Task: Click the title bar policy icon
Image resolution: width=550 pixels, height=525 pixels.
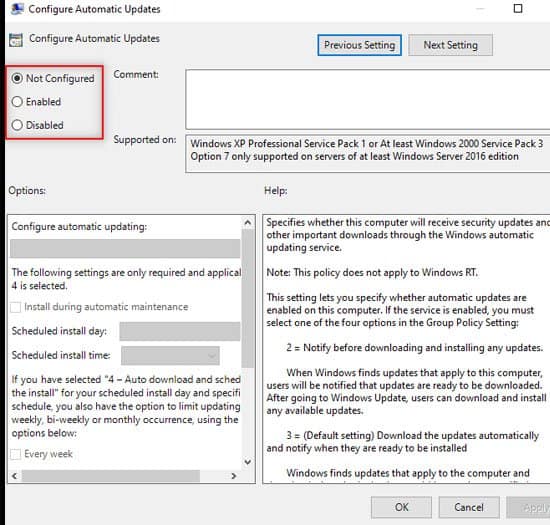Action: click(x=17, y=9)
